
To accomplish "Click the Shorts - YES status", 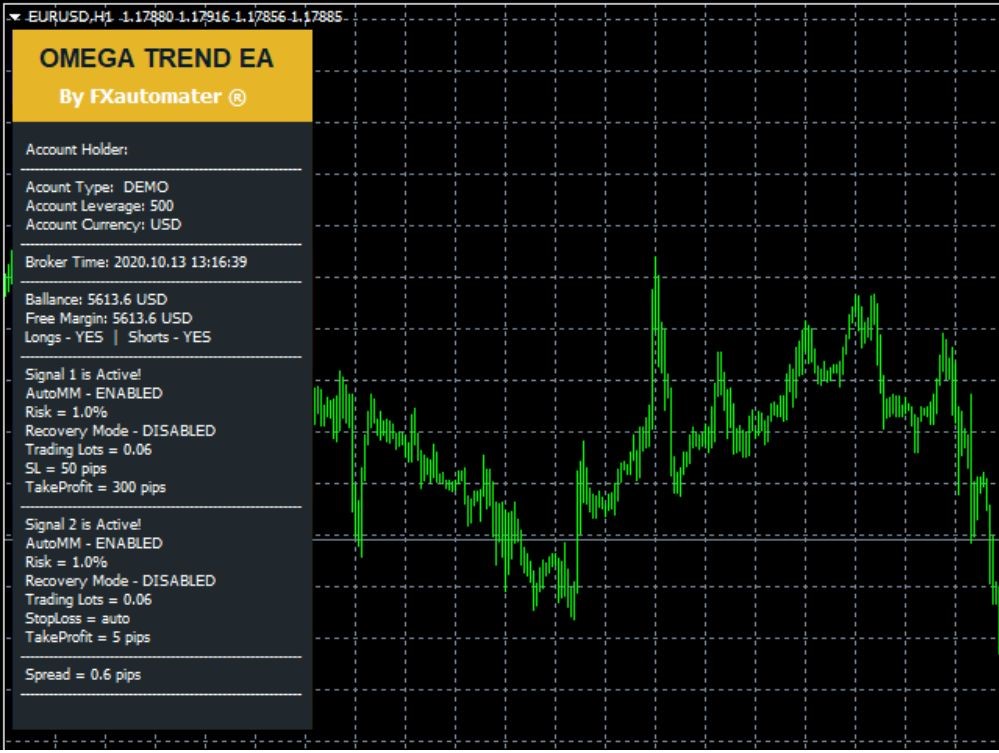I will pyautogui.click(x=169, y=337).
